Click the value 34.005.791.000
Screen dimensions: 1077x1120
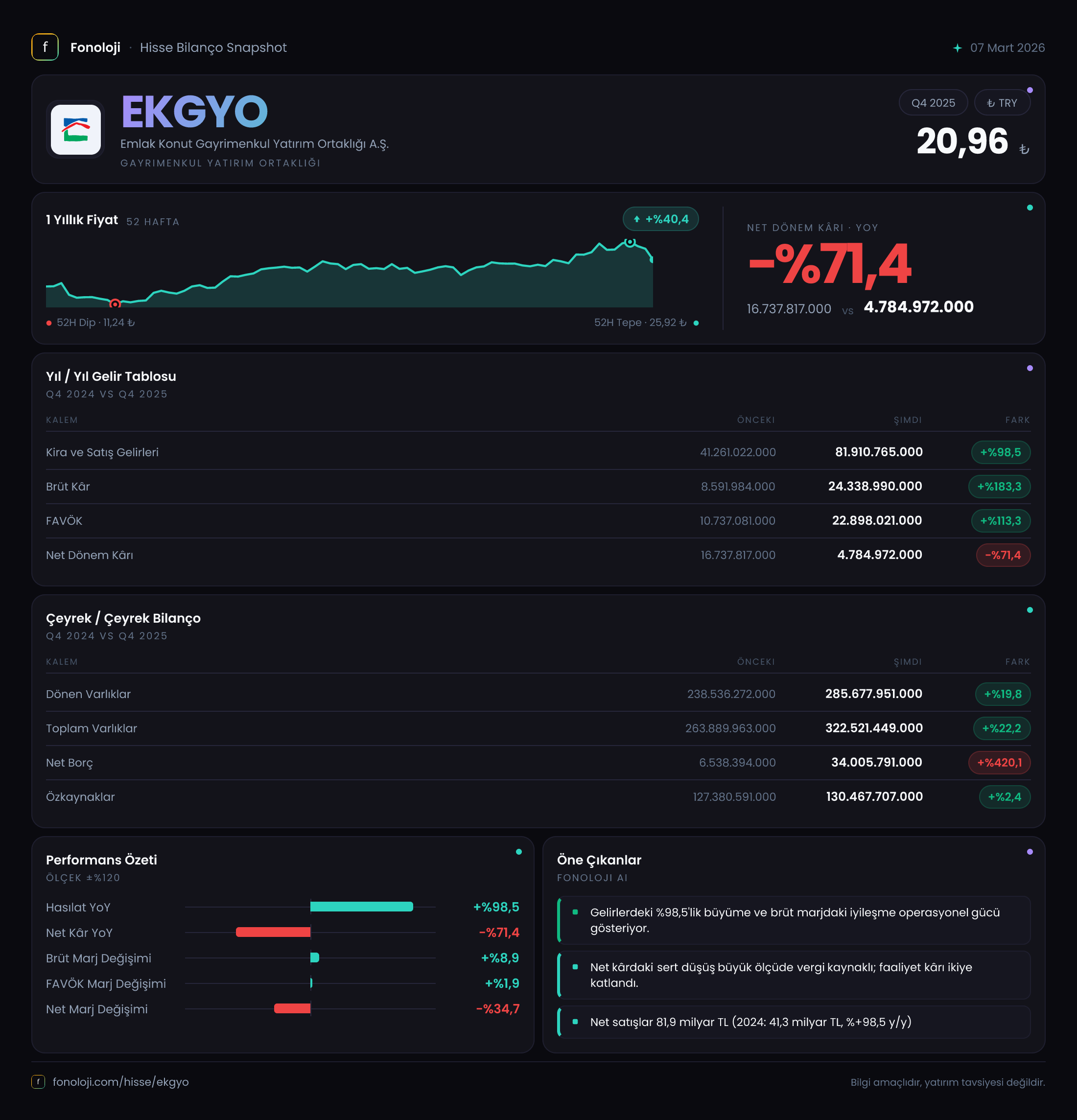click(x=876, y=762)
